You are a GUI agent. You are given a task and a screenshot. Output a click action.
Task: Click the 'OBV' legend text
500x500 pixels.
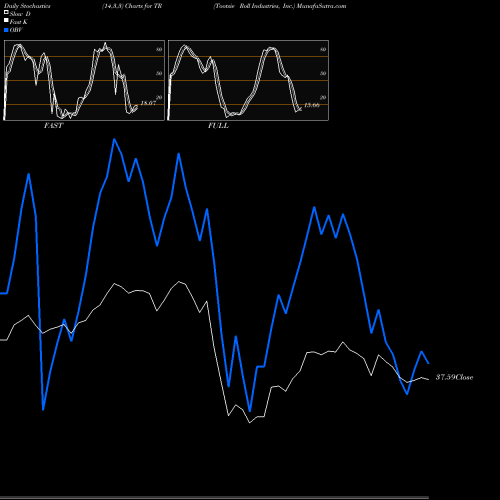pyautogui.click(x=16, y=30)
